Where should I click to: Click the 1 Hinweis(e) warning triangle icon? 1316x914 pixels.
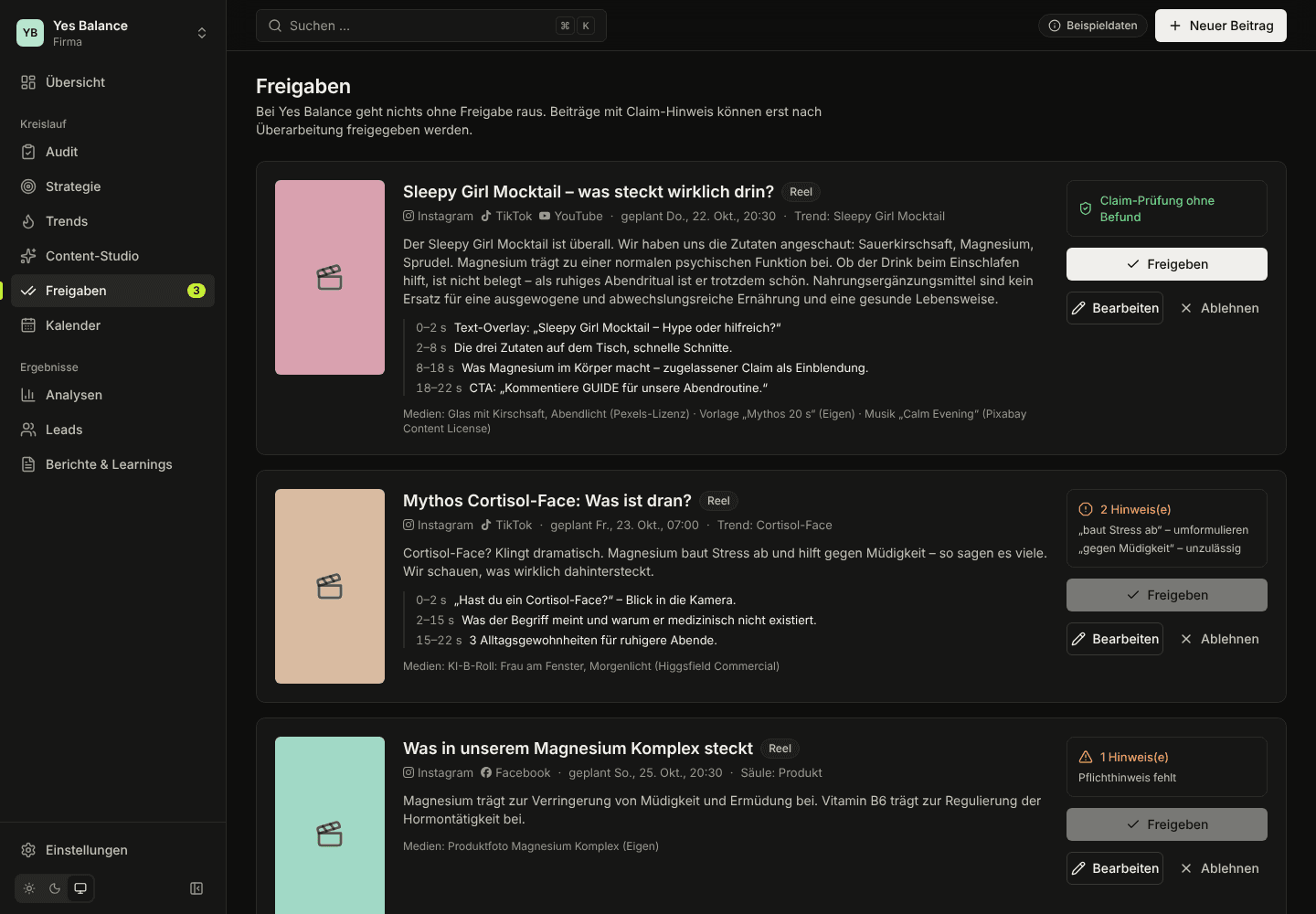[1086, 757]
